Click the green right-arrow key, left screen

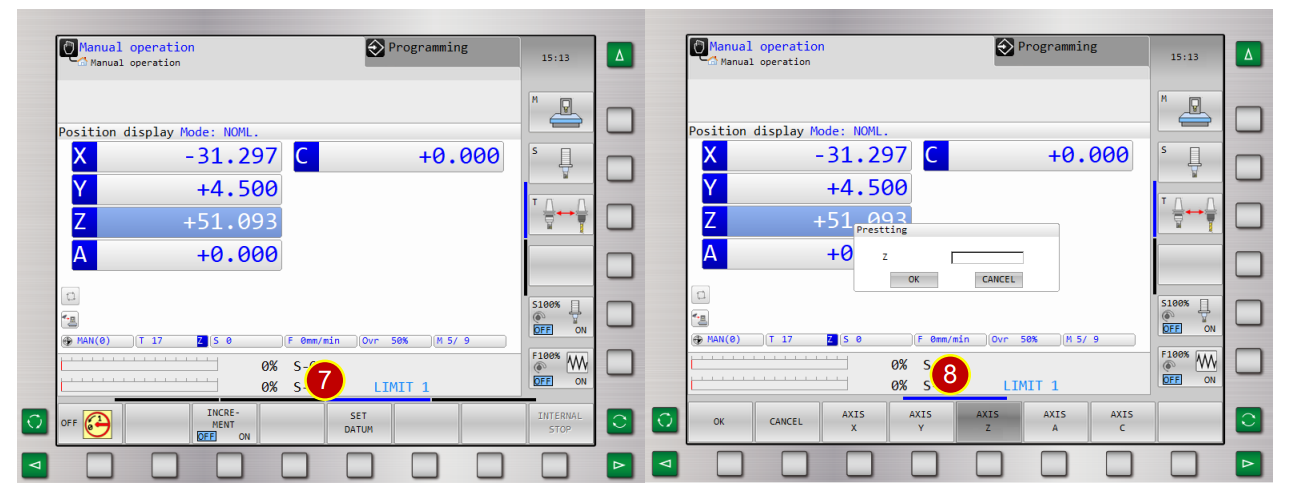click(x=619, y=465)
